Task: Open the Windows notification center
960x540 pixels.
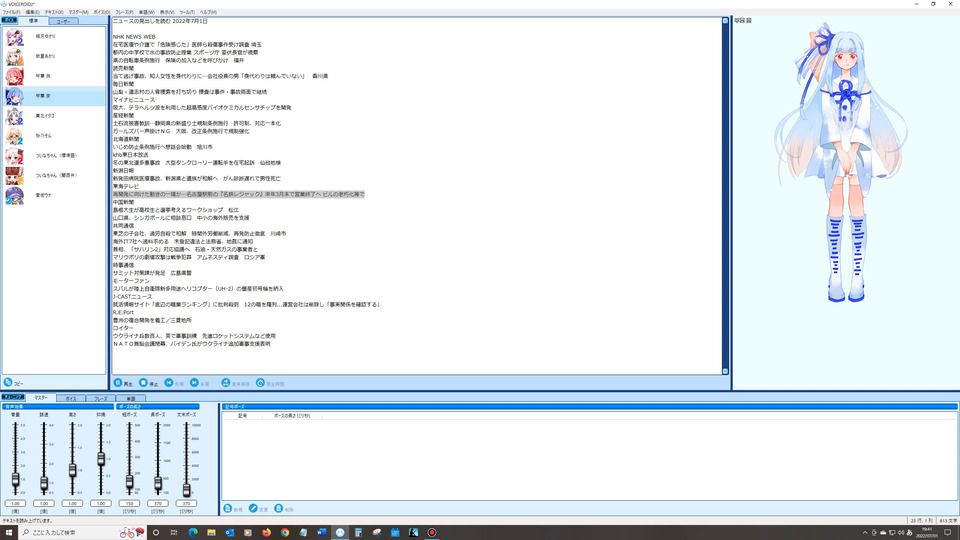Action: (x=948, y=533)
